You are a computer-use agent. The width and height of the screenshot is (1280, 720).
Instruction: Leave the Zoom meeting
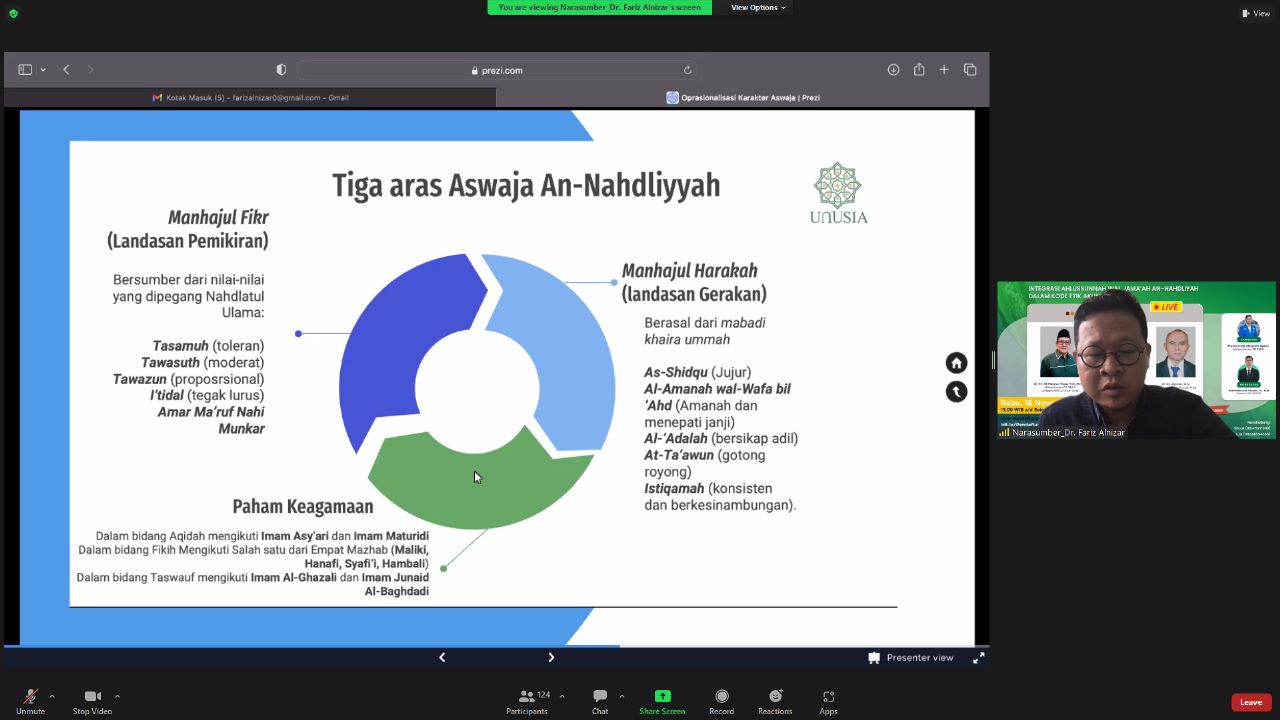(1251, 702)
